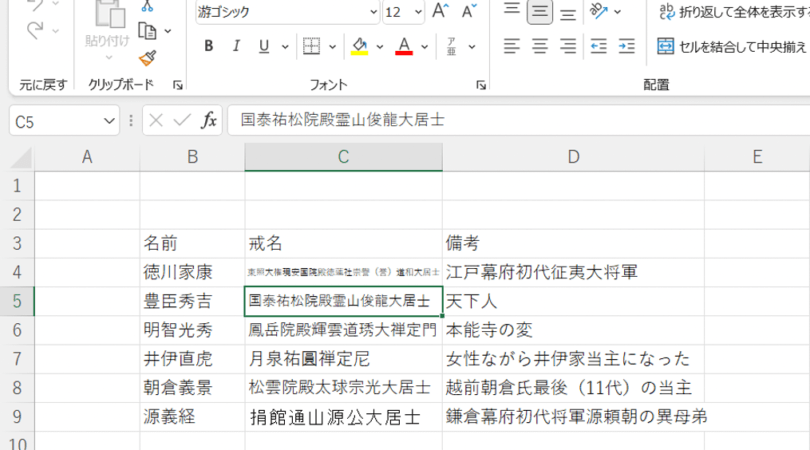Click the Decrease Indent icon

point(598,46)
